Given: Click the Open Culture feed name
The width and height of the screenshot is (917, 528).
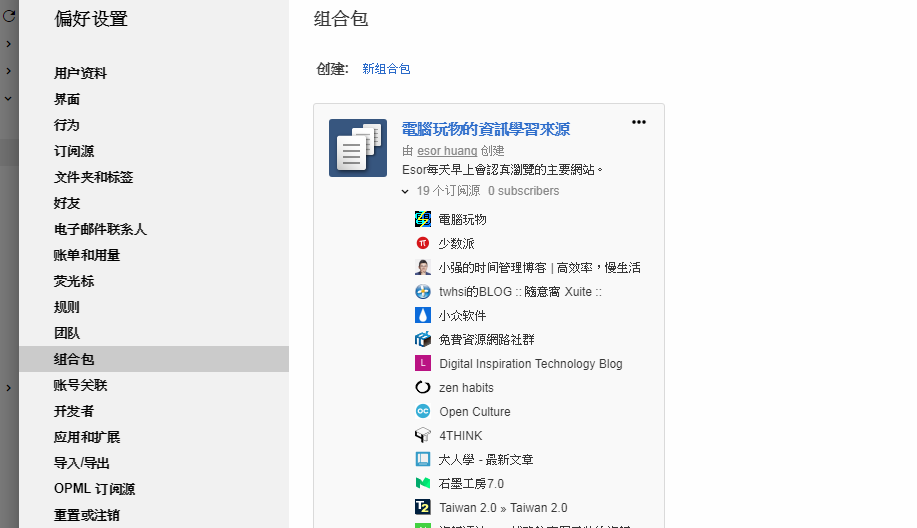Looking at the screenshot, I should pyautogui.click(x=475, y=412).
